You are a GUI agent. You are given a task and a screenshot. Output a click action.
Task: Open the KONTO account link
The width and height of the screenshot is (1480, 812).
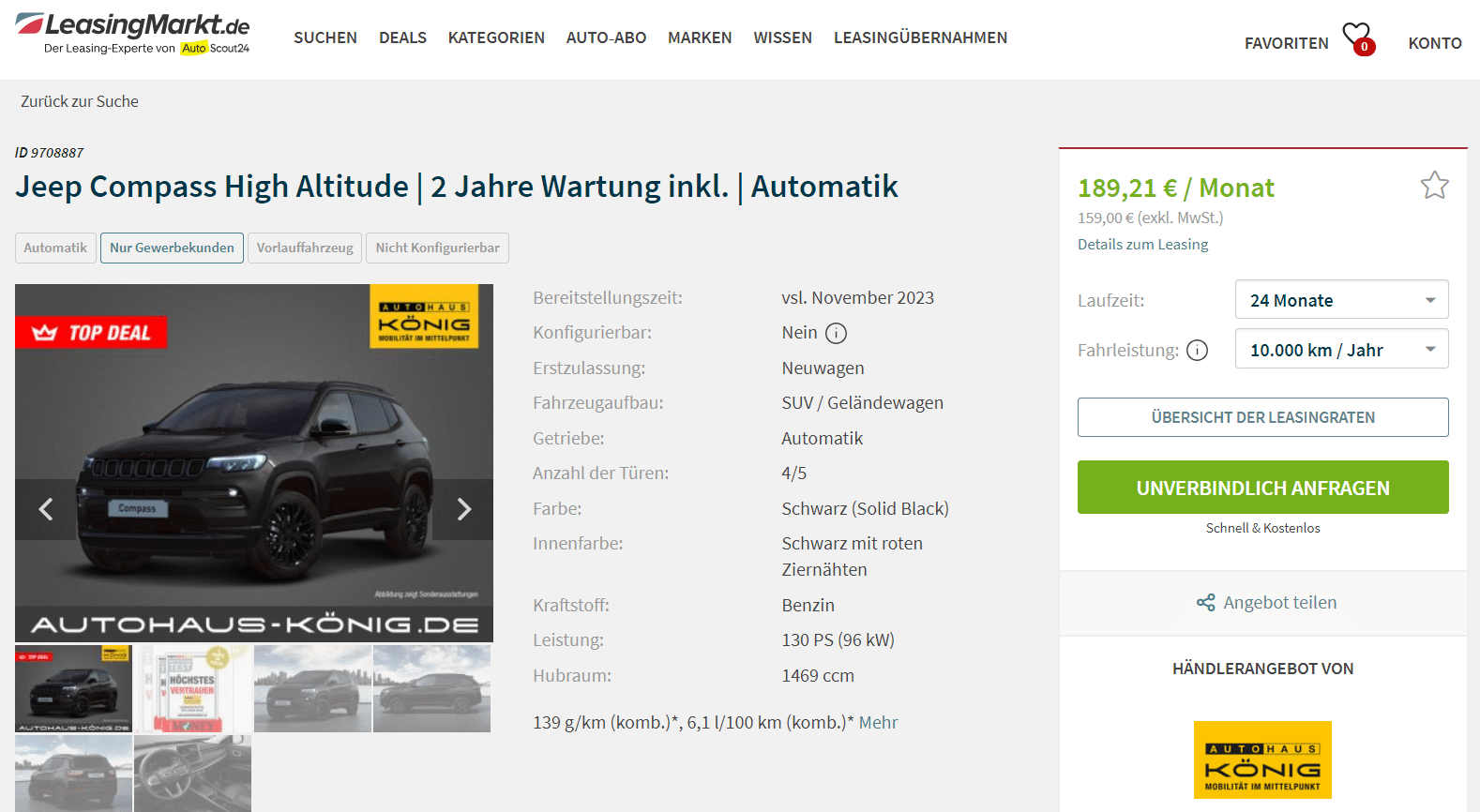1435,43
